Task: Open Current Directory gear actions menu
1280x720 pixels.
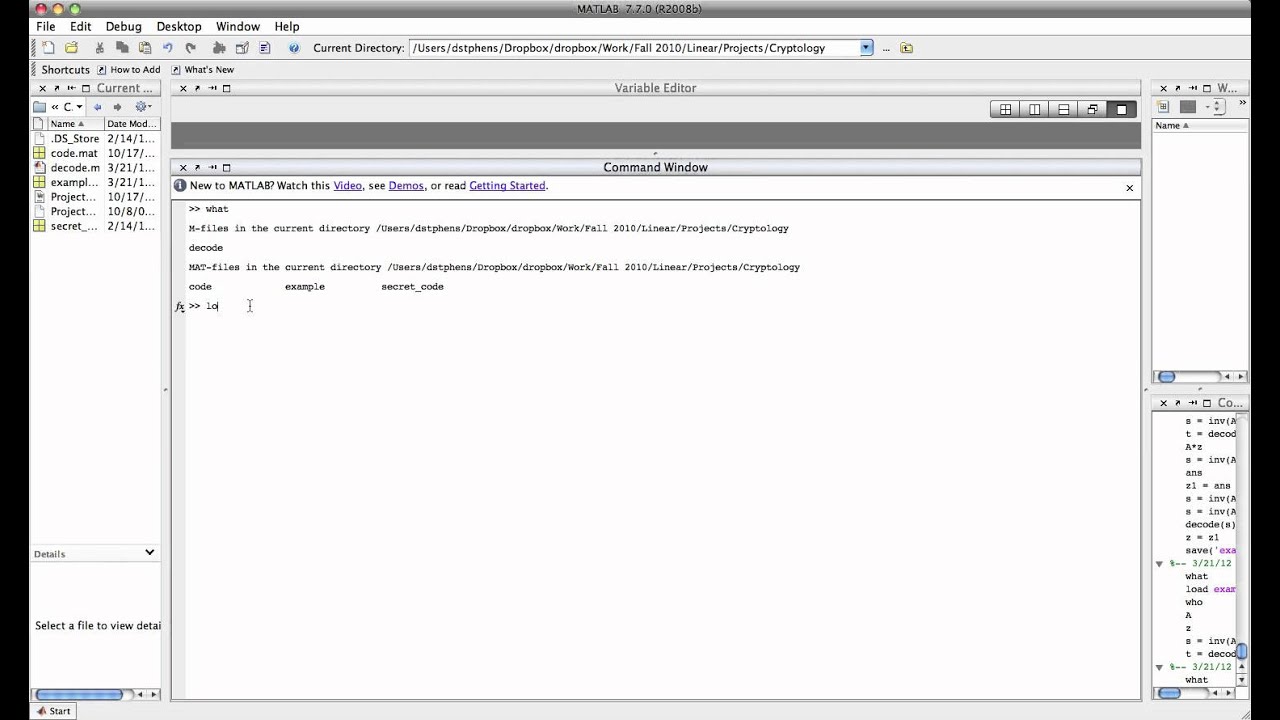Action: (x=142, y=107)
